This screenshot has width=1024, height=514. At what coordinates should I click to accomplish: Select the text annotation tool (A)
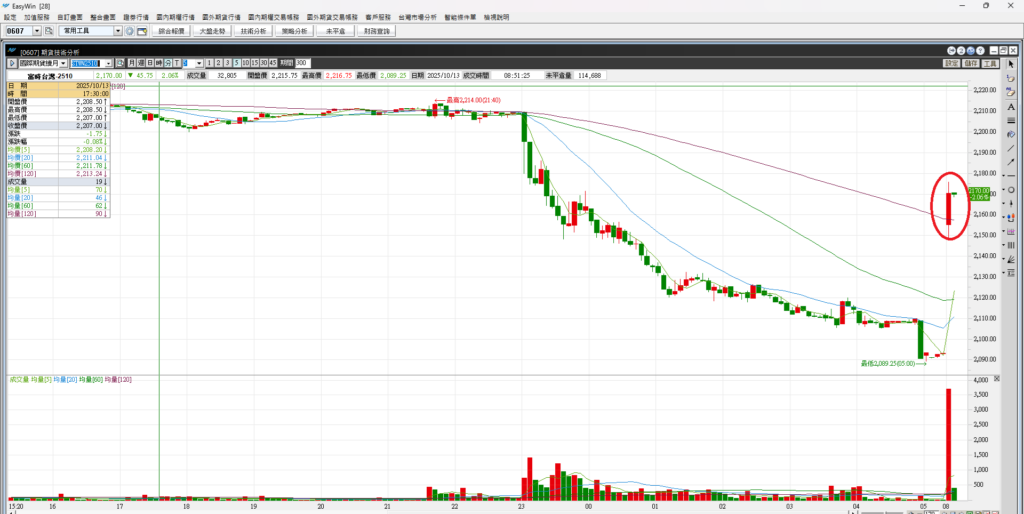click(x=1012, y=106)
